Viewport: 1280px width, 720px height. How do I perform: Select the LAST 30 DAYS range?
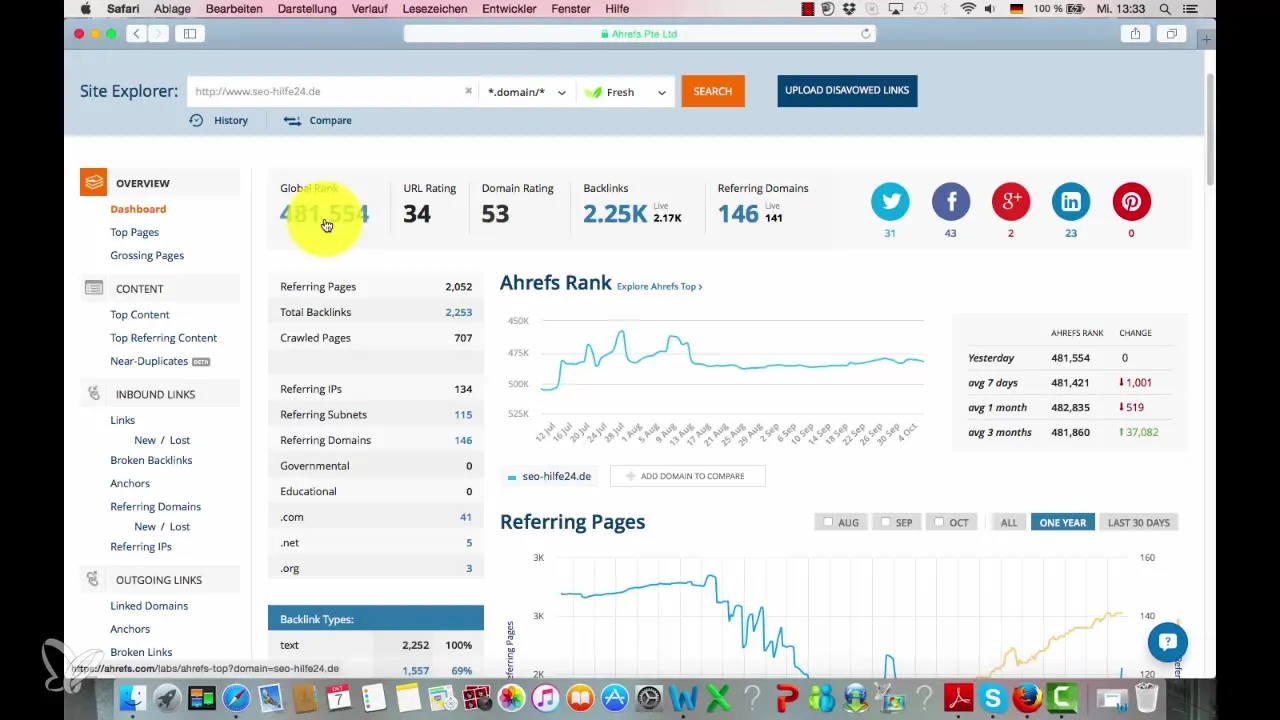(x=1138, y=522)
